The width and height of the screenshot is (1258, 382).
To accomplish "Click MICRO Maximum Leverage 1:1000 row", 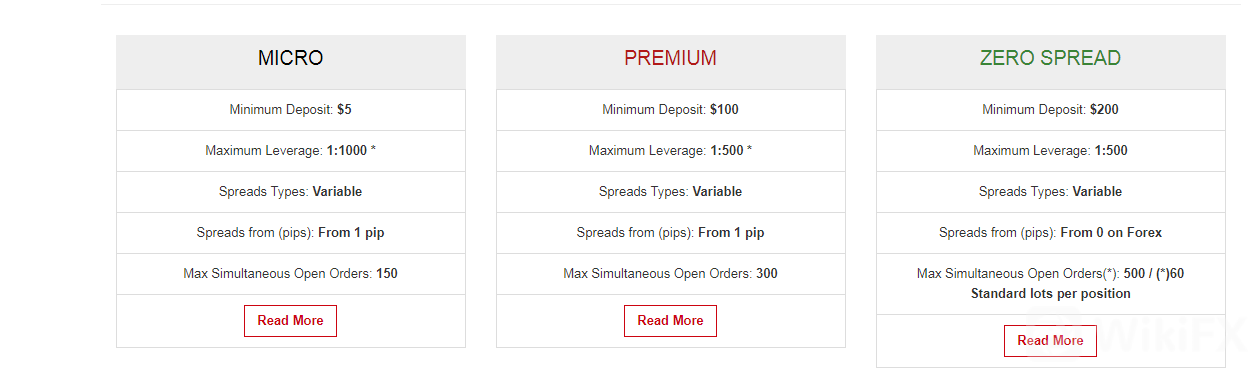I will 291,151.
